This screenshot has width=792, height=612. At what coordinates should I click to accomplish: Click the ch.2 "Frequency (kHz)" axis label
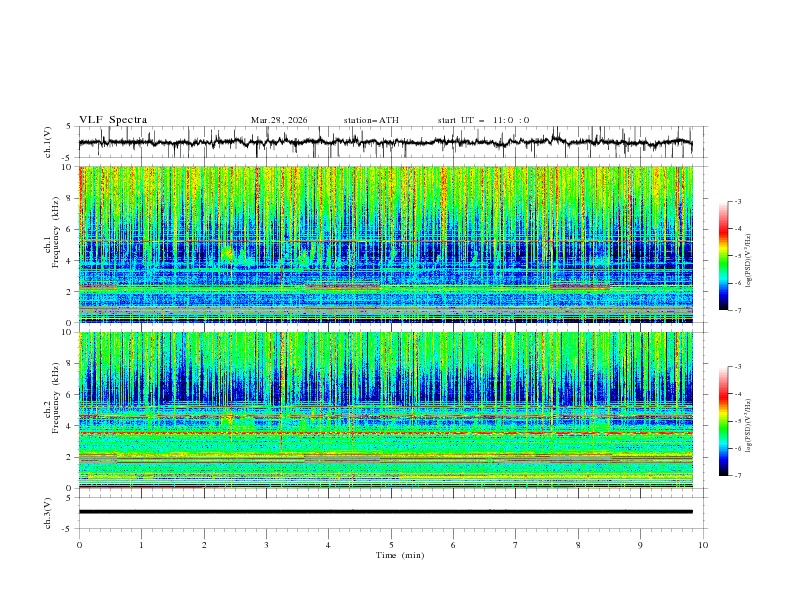point(56,398)
